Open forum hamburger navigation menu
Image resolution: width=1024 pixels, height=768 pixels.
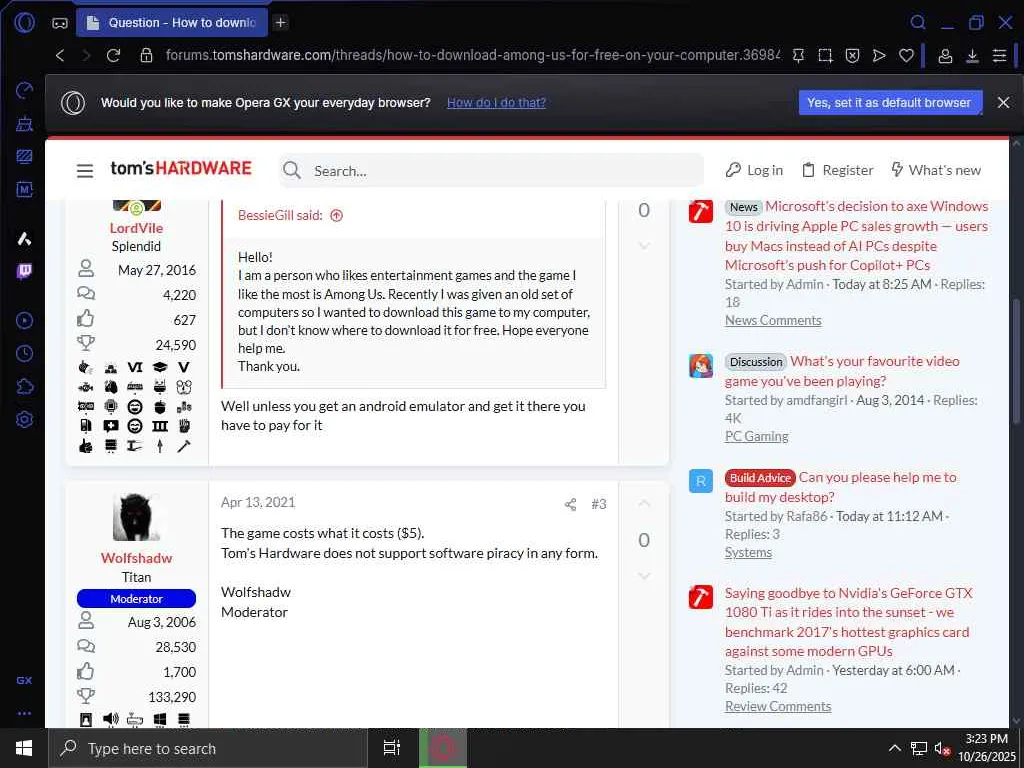click(85, 171)
